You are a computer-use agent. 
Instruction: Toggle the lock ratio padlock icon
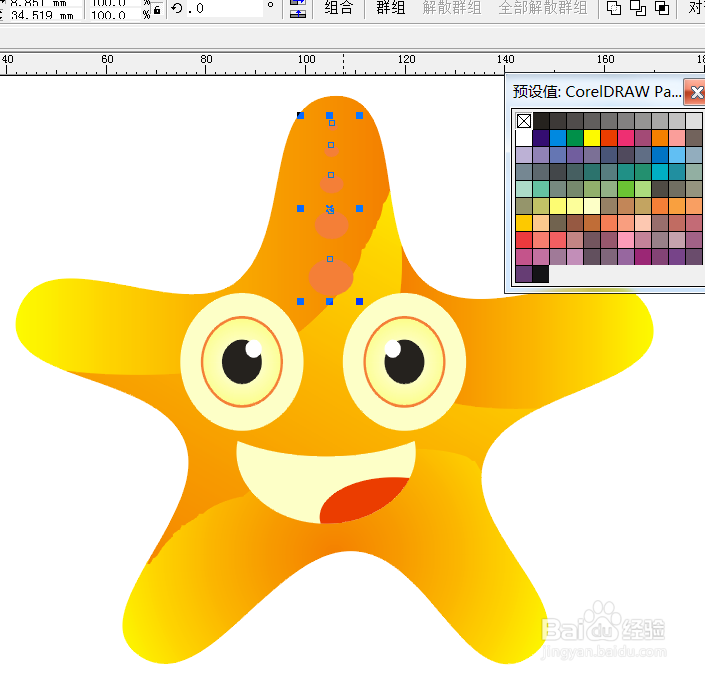(x=157, y=9)
